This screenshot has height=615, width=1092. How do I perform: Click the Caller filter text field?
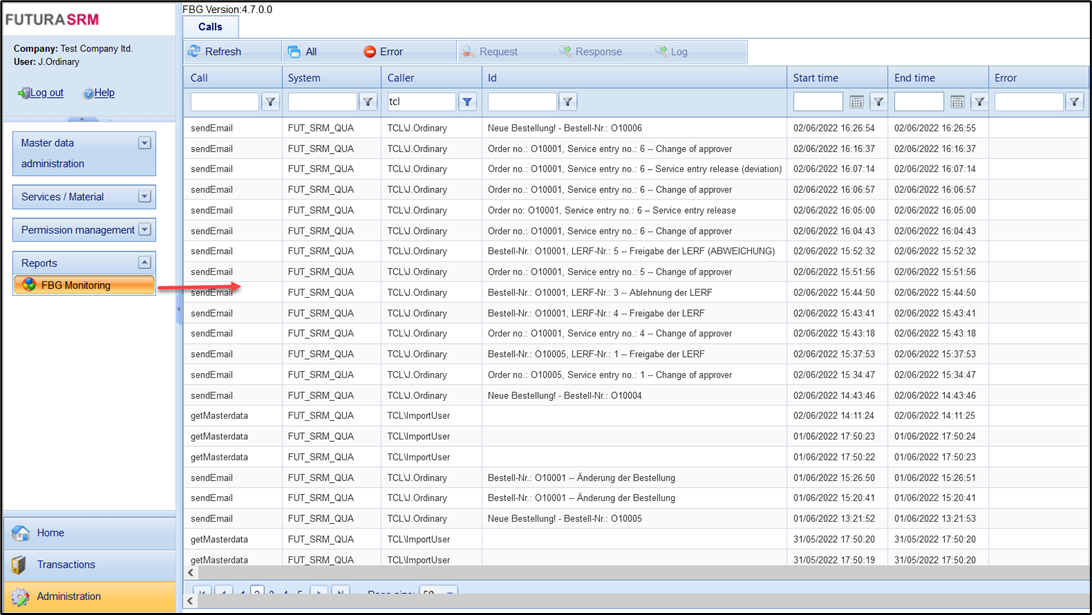[x=420, y=102]
